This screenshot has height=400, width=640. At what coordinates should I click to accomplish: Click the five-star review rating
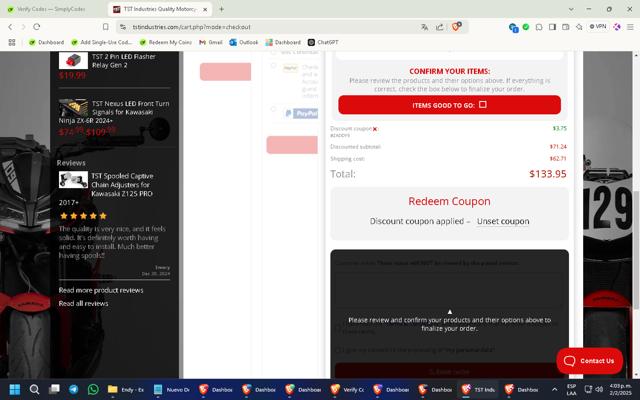(83, 216)
